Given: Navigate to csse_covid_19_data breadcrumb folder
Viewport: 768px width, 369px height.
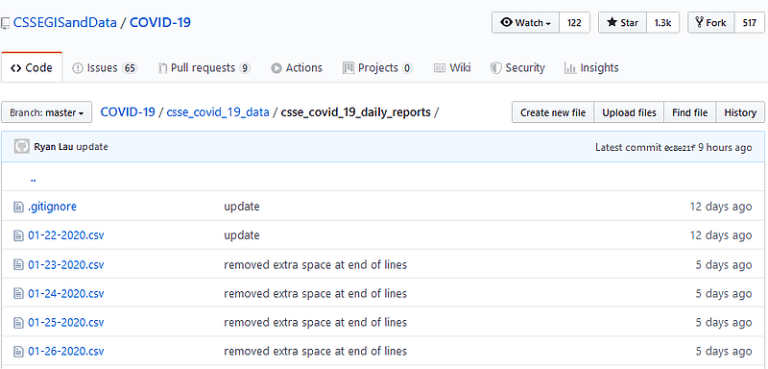Looking at the screenshot, I should pyautogui.click(x=218, y=112).
